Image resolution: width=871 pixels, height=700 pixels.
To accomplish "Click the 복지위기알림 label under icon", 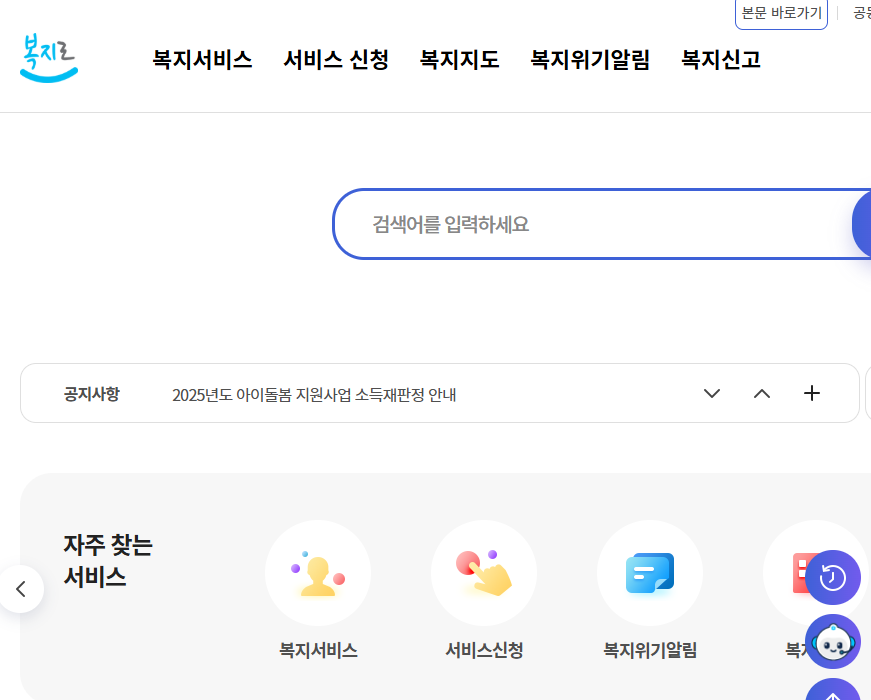I will 650,650.
